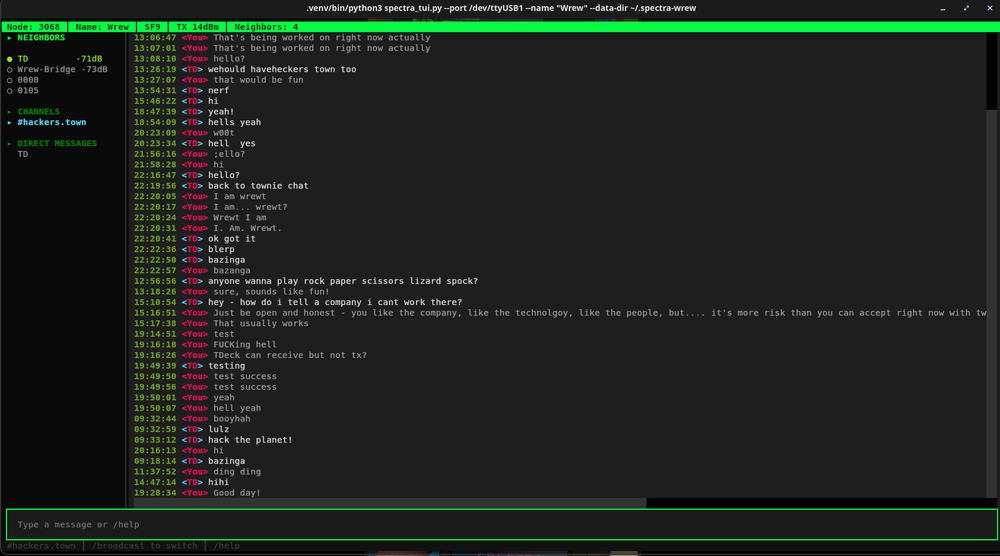Collapse the CHANNELS section arrow

[10, 112]
